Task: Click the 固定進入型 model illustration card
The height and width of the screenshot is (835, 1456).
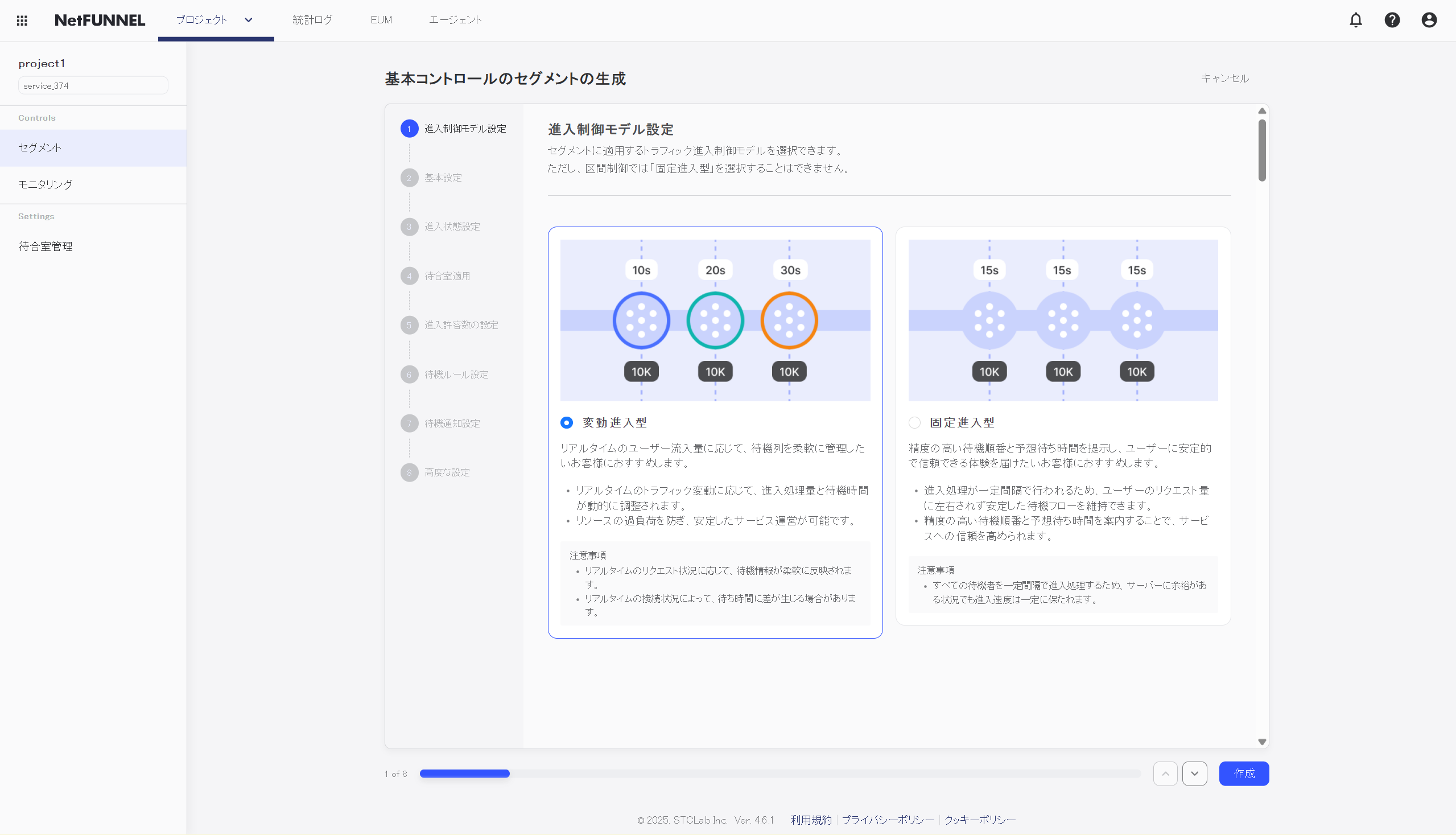Action: pos(1063,320)
